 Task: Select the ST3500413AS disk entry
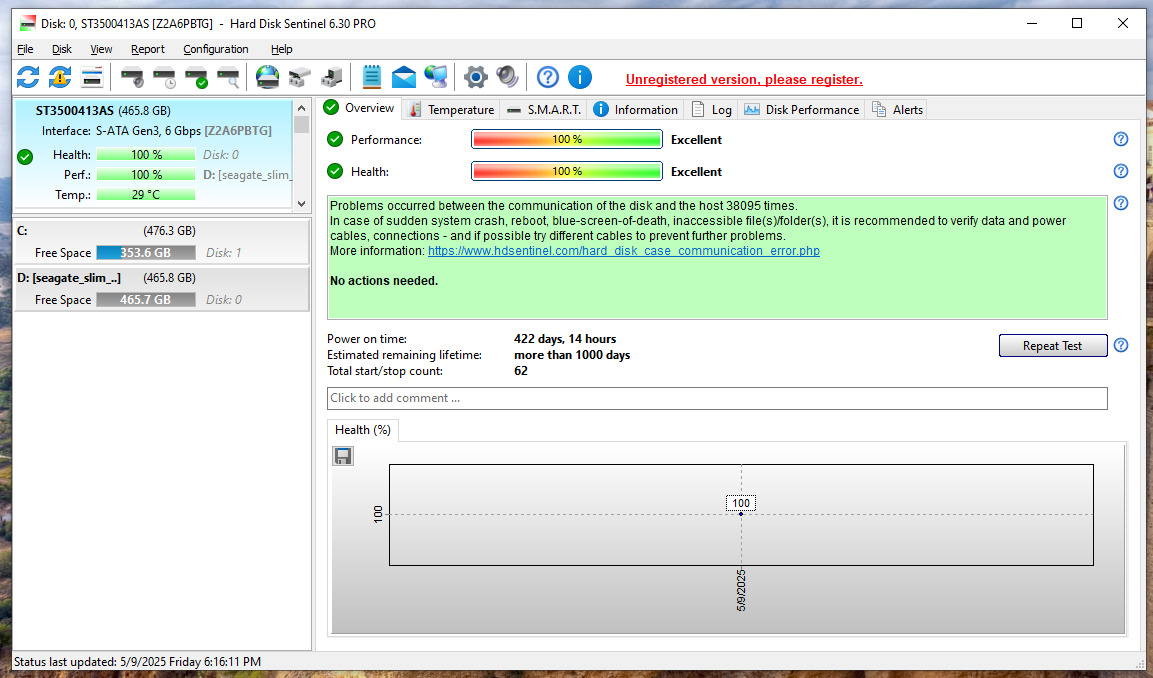click(153, 152)
